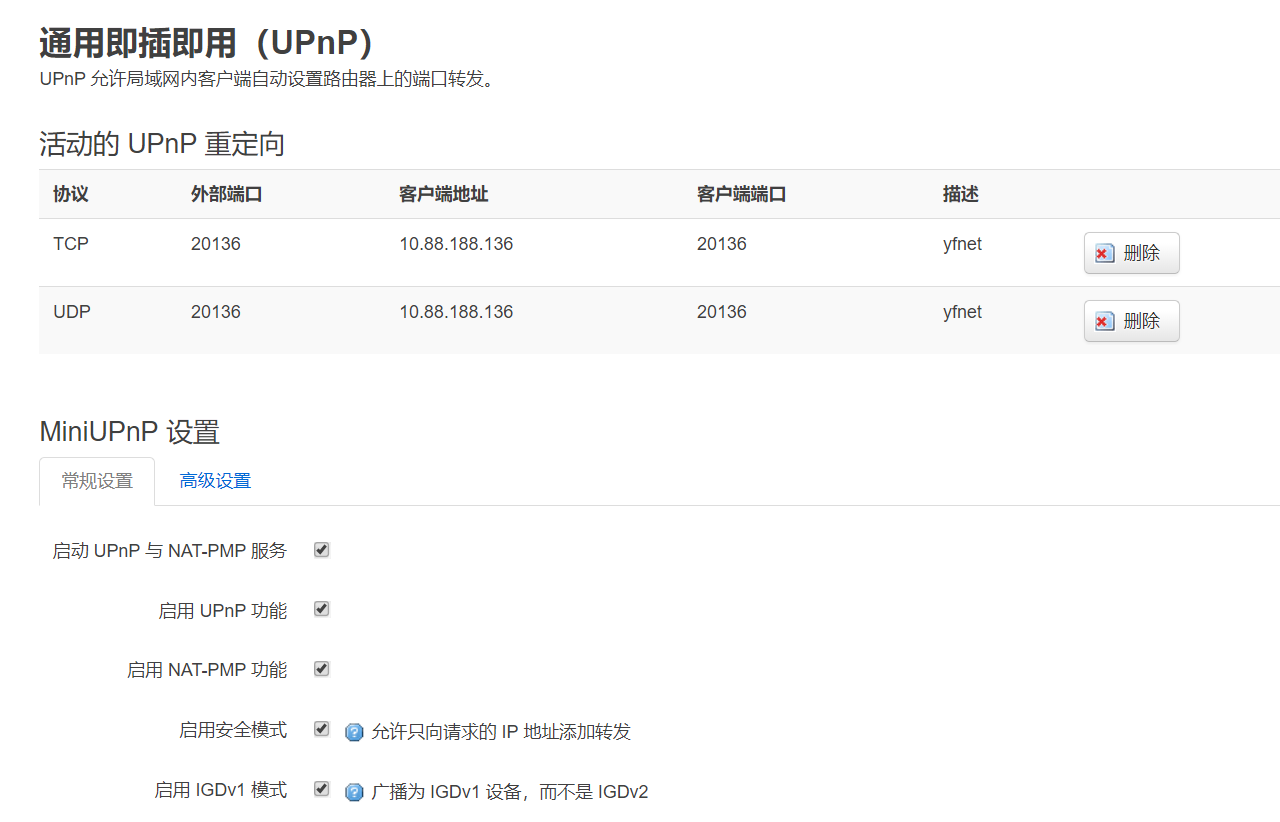The height and width of the screenshot is (822, 1280).
Task: Select the 常规设置 tab
Action: [x=96, y=481]
